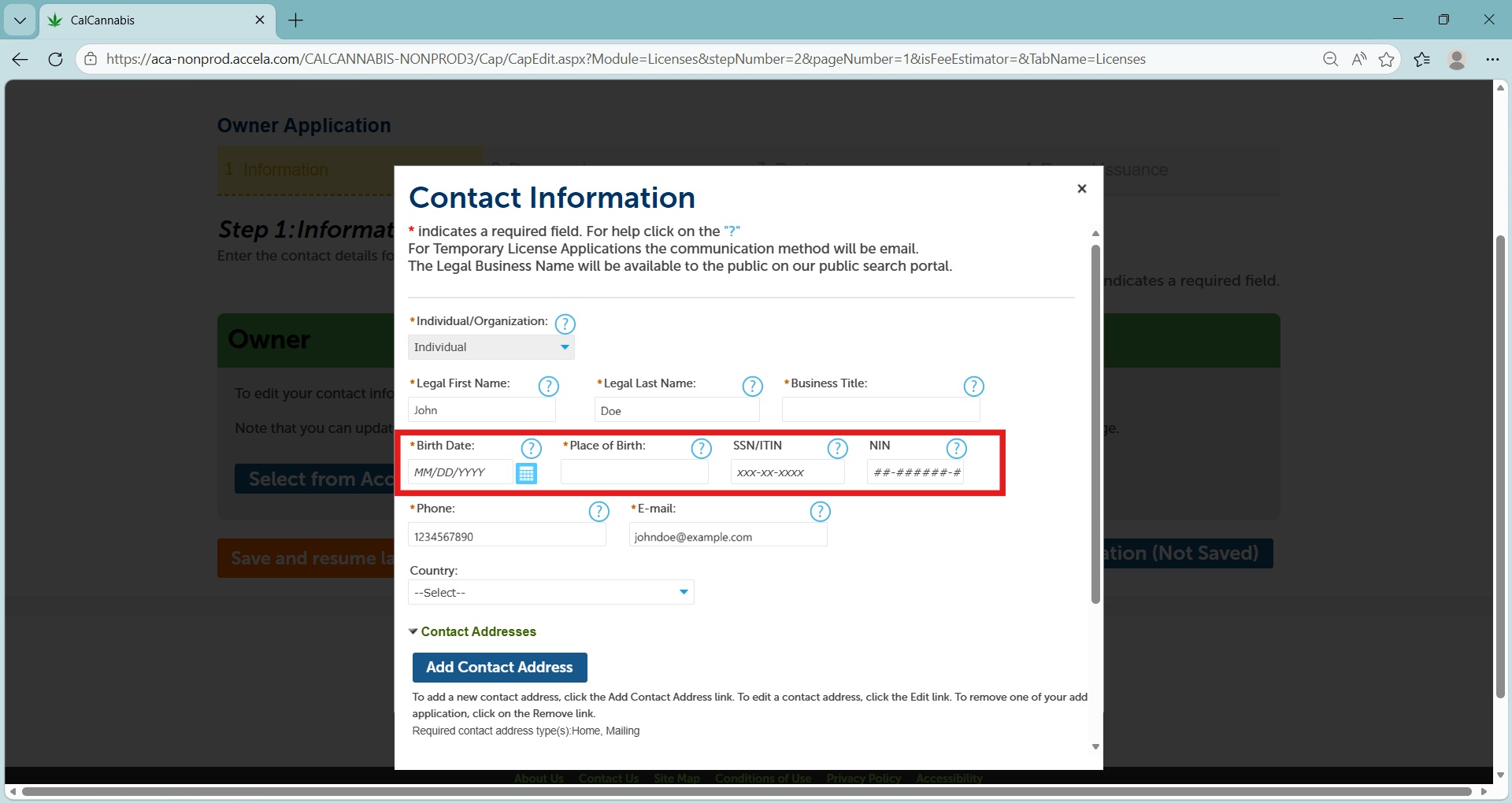Click the E-mail input field
The width and height of the screenshot is (1512, 803).
point(728,536)
